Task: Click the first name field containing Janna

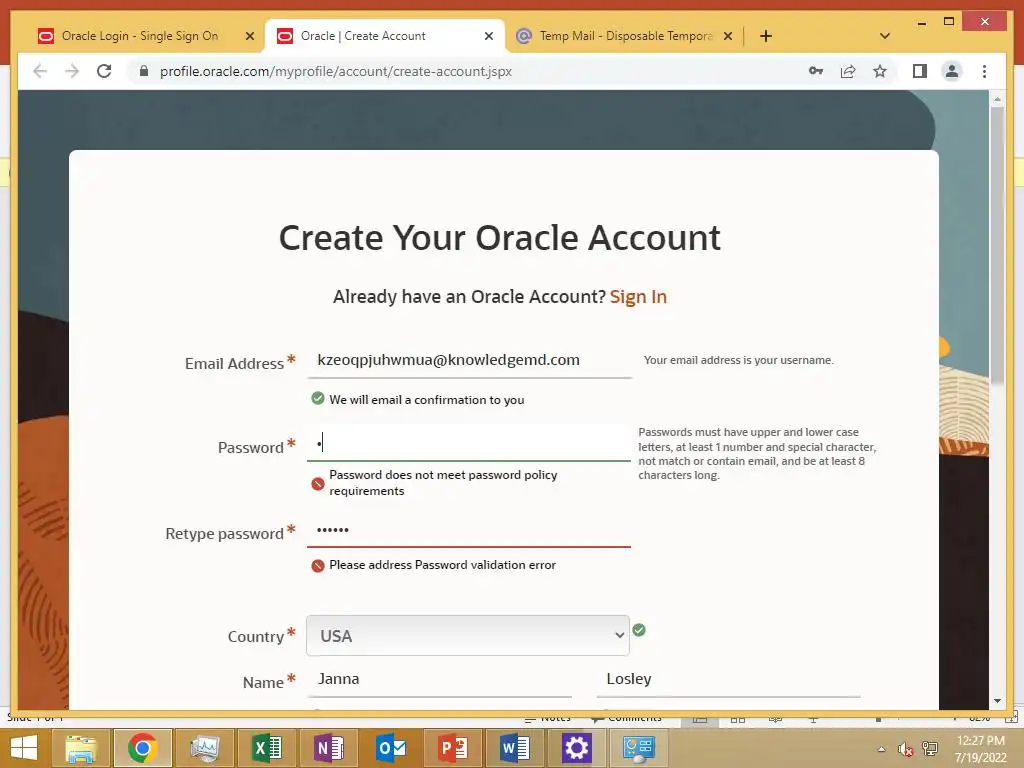Action: [440, 679]
